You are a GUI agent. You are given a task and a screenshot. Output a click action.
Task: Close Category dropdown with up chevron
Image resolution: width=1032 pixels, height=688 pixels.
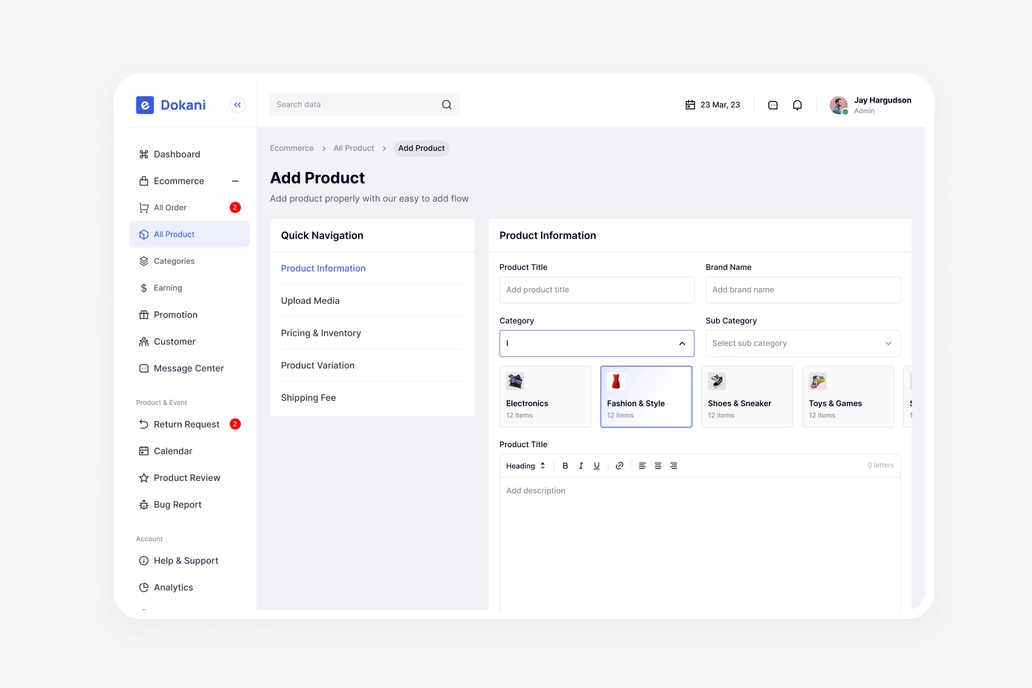click(x=682, y=344)
